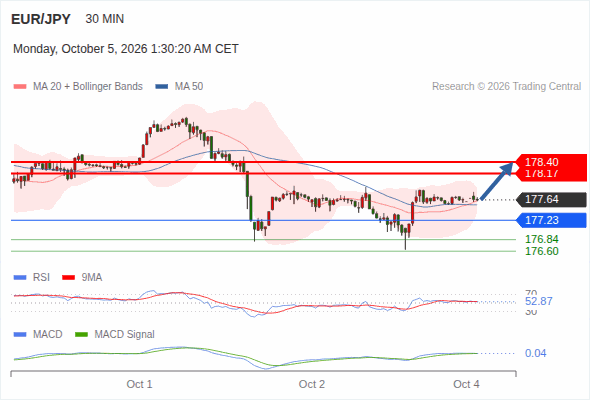The image size is (590, 400).
Task: Click the 30 MIN timeframe label
Action: 105,19
